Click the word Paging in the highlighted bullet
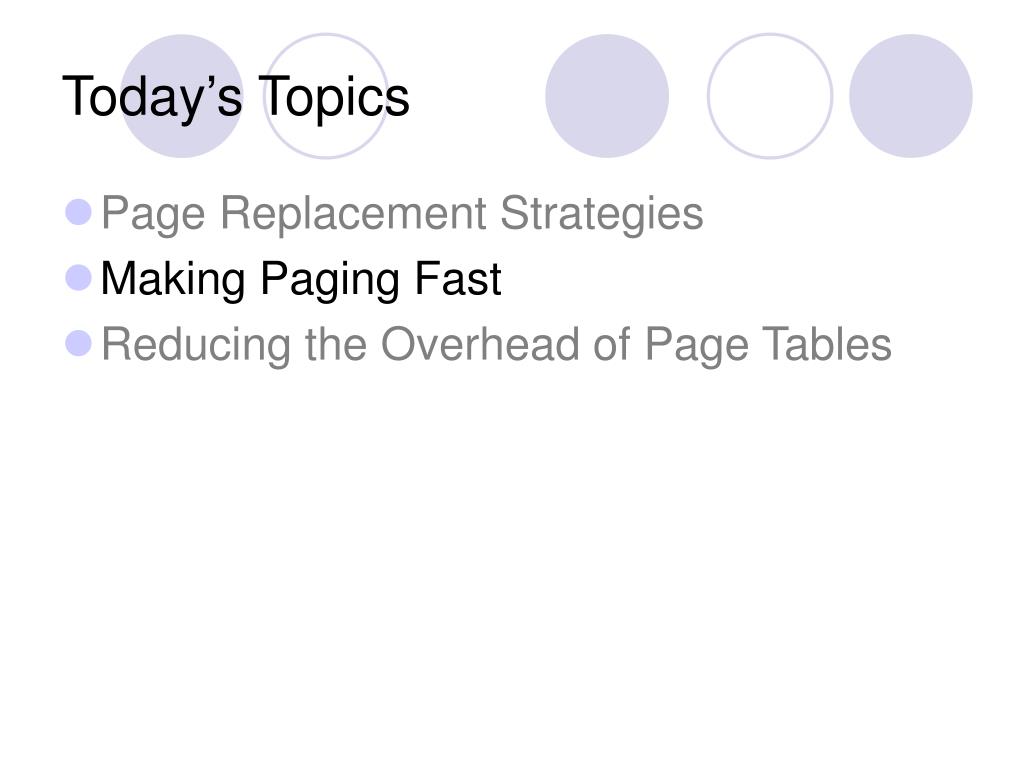This screenshot has width=1024, height=768. coord(330,281)
